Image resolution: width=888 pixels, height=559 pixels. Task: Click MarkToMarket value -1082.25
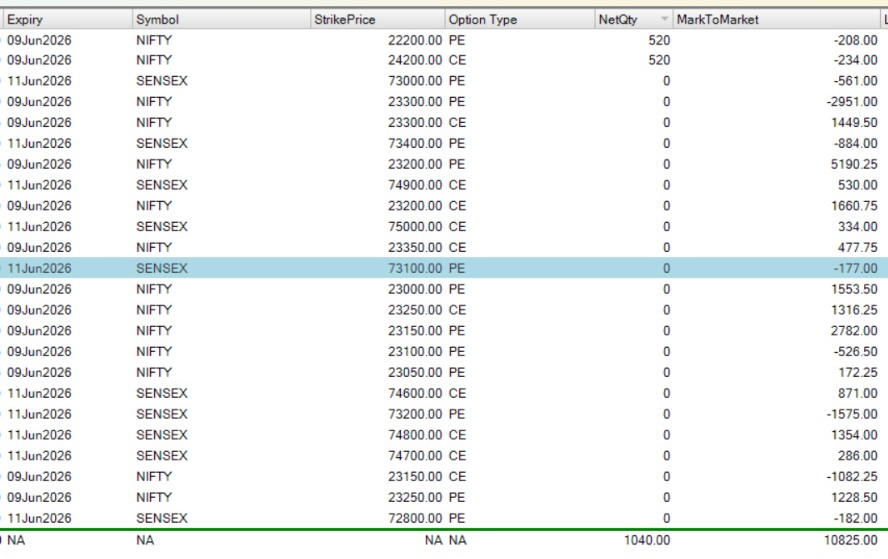click(x=852, y=477)
